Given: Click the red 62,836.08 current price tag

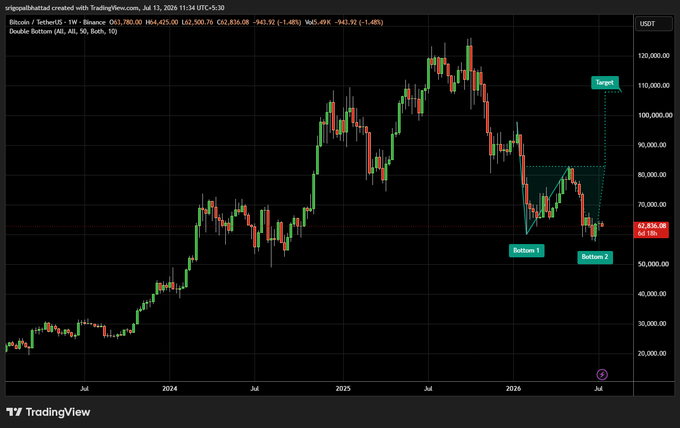Looking at the screenshot, I should click(651, 225).
